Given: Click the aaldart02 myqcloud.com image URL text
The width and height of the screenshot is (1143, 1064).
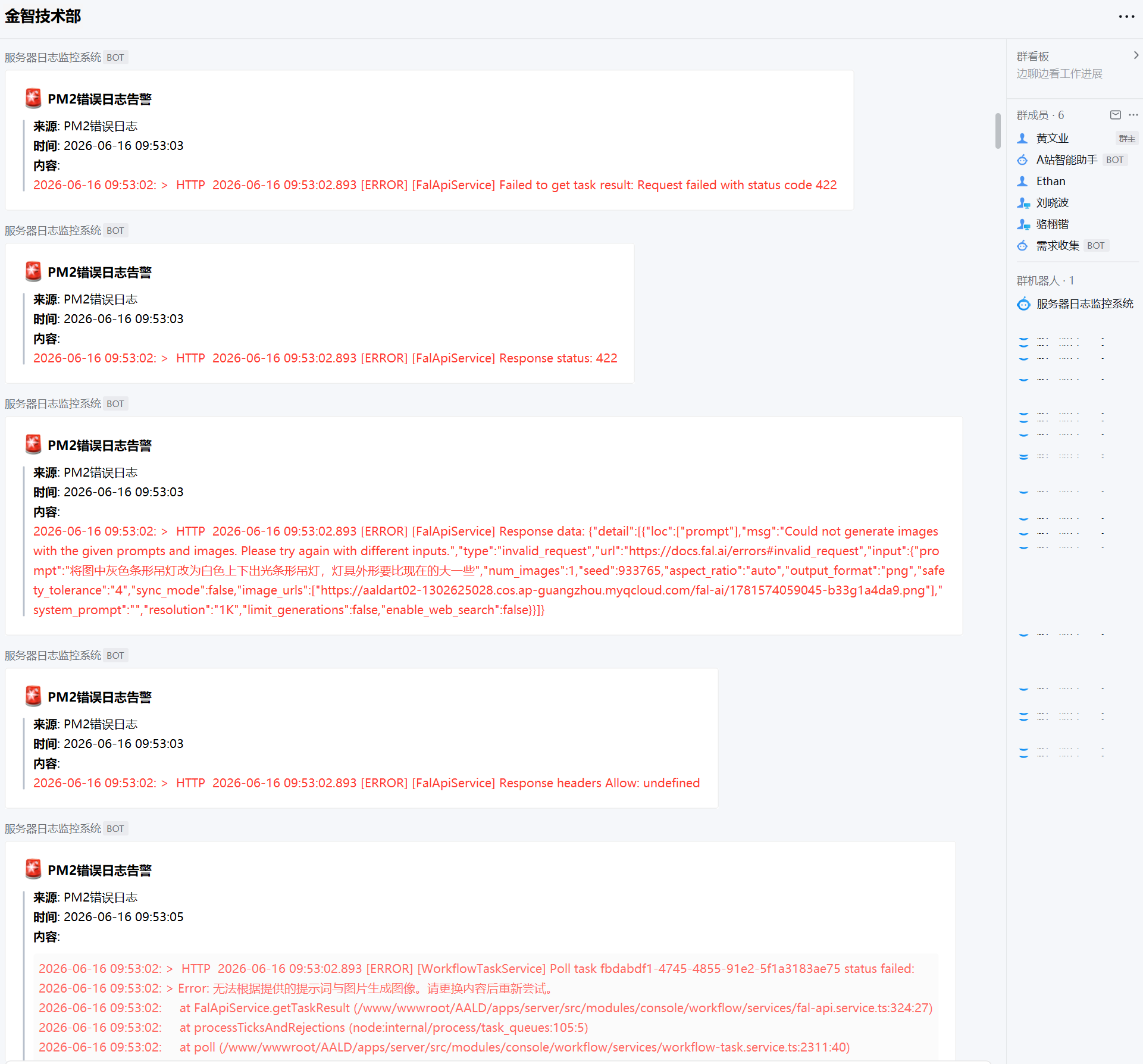Looking at the screenshot, I should pos(623,590).
